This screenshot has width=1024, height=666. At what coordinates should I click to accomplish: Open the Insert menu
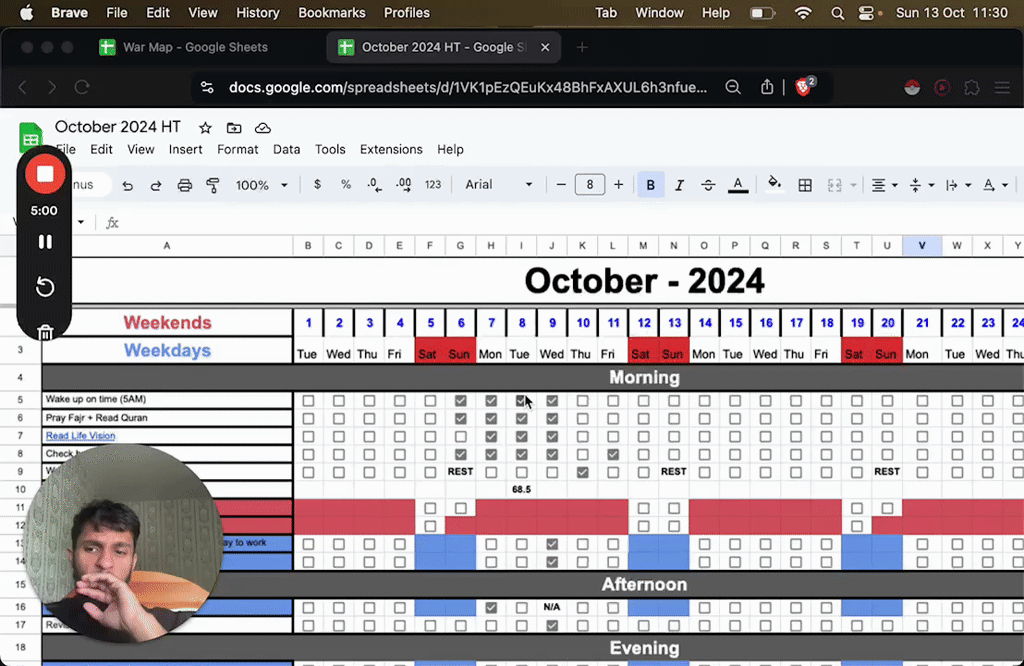185,150
